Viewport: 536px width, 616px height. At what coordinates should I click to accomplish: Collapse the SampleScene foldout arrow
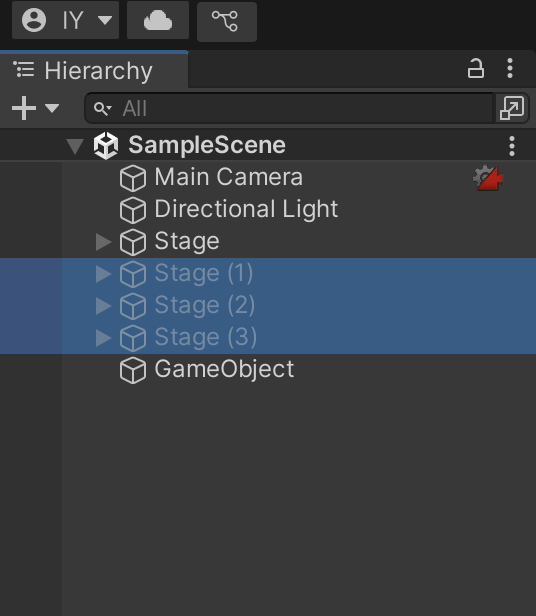pos(75,146)
